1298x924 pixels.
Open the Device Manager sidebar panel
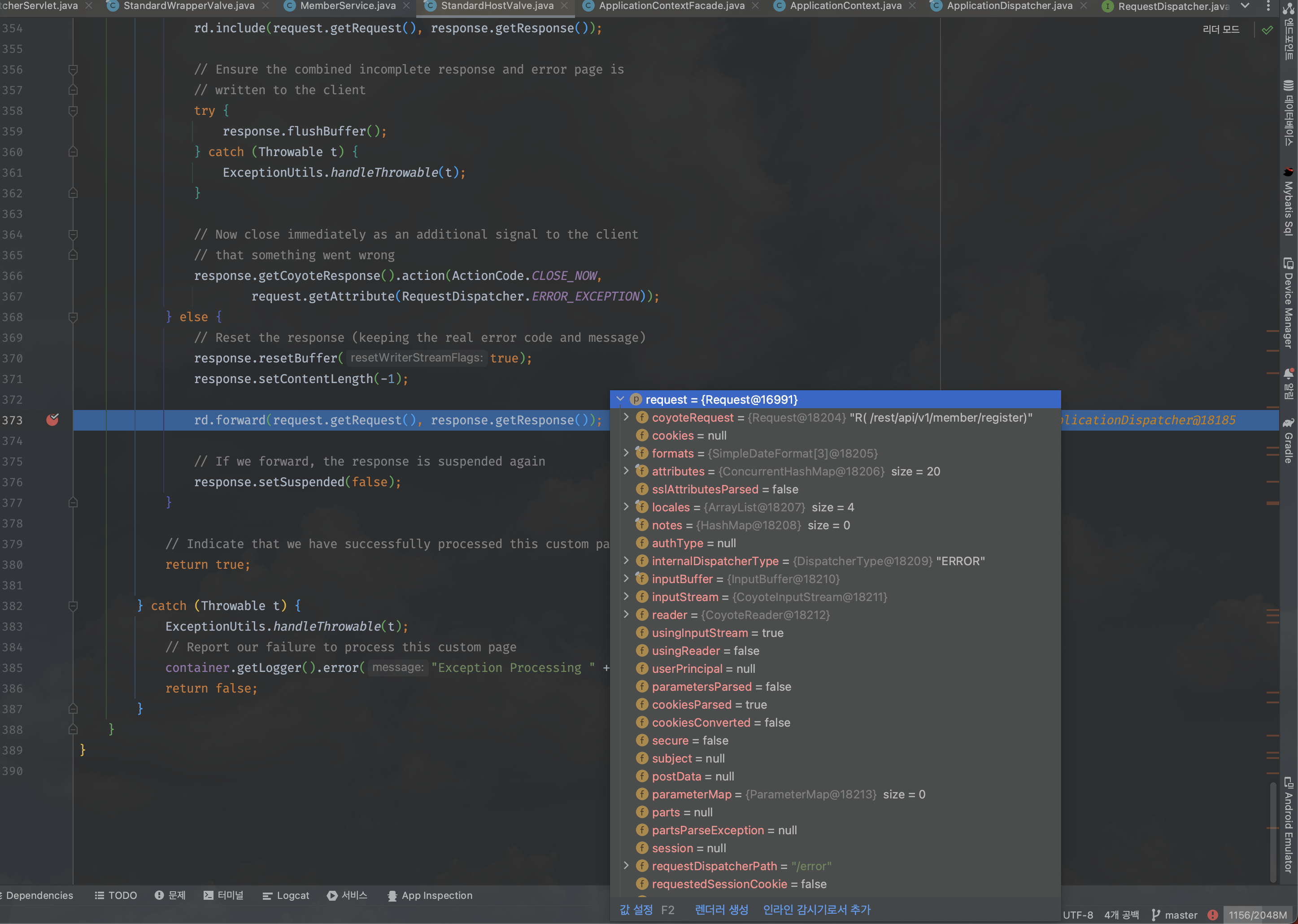[x=1288, y=302]
